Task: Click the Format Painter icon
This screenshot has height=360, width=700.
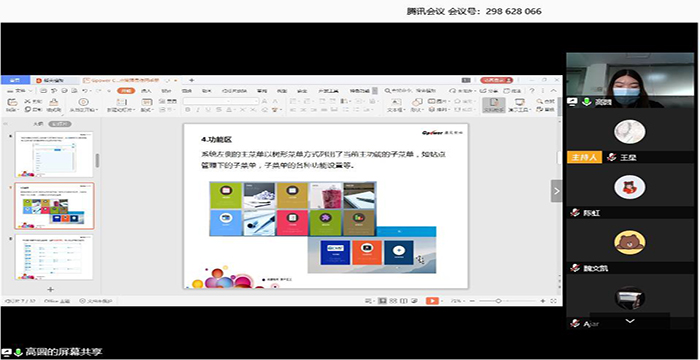Action: [x=54, y=102]
